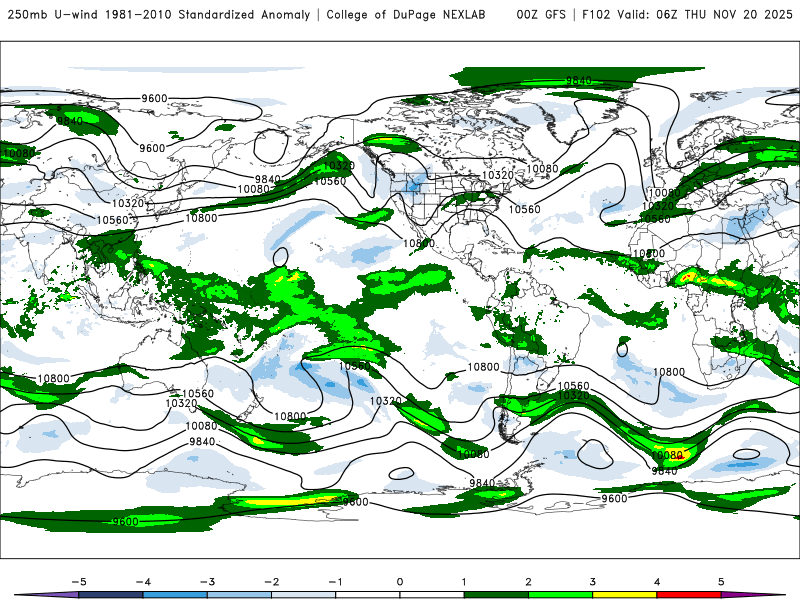Click the "3" colorbar tick label
This screenshot has height=600, width=800.
coord(593,582)
